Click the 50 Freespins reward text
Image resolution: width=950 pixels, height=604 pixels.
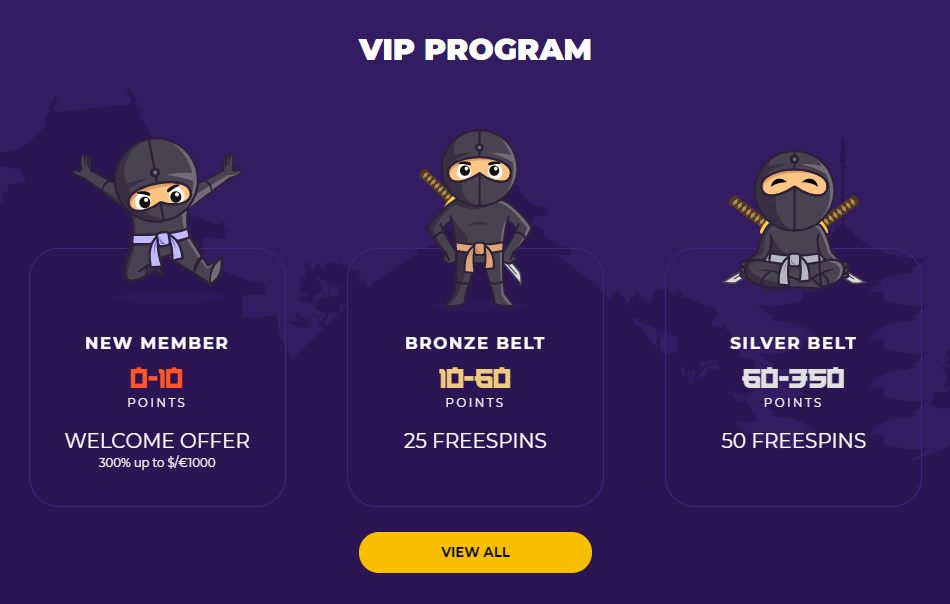[x=793, y=440]
